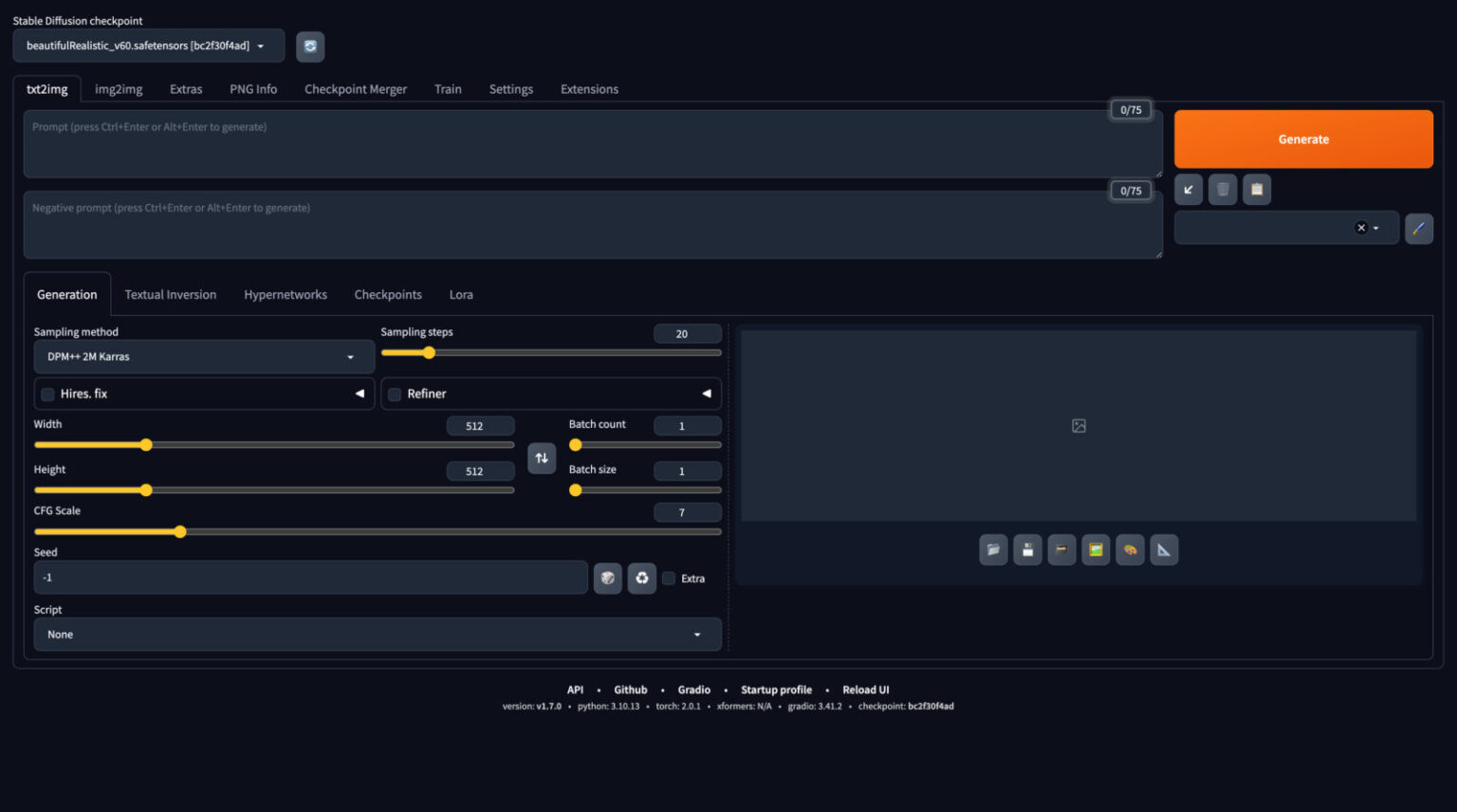Save the generated image with the floppy icon
1457x812 pixels.
click(x=1027, y=549)
